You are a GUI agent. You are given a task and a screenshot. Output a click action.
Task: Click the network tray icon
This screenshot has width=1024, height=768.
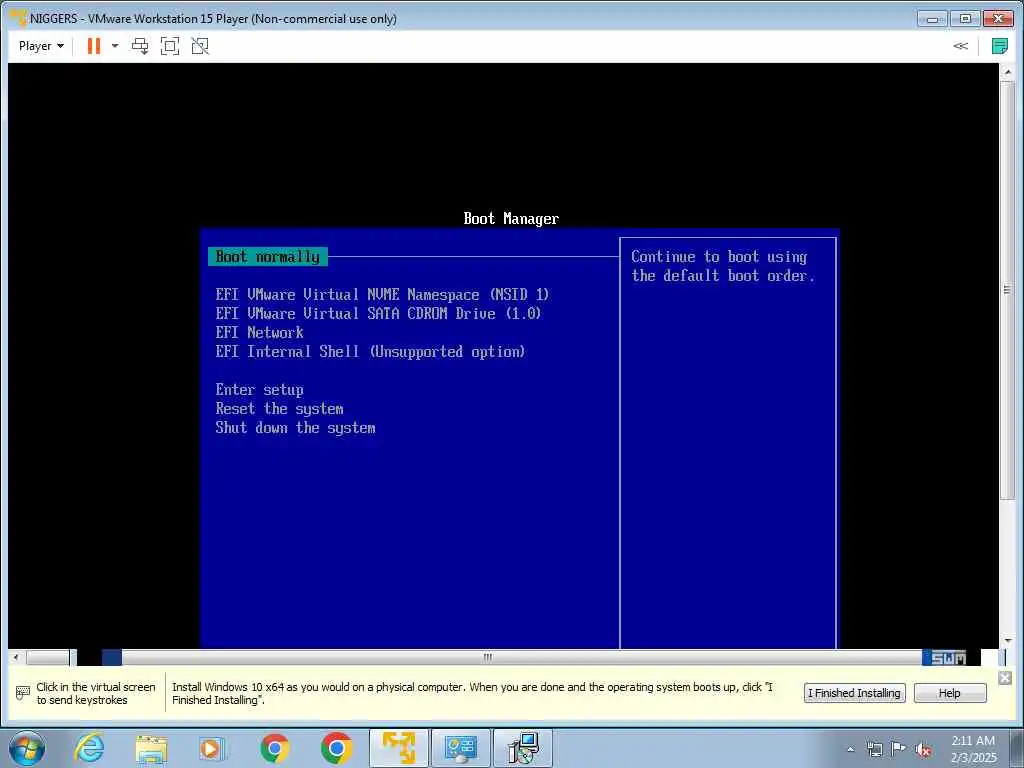click(874, 749)
